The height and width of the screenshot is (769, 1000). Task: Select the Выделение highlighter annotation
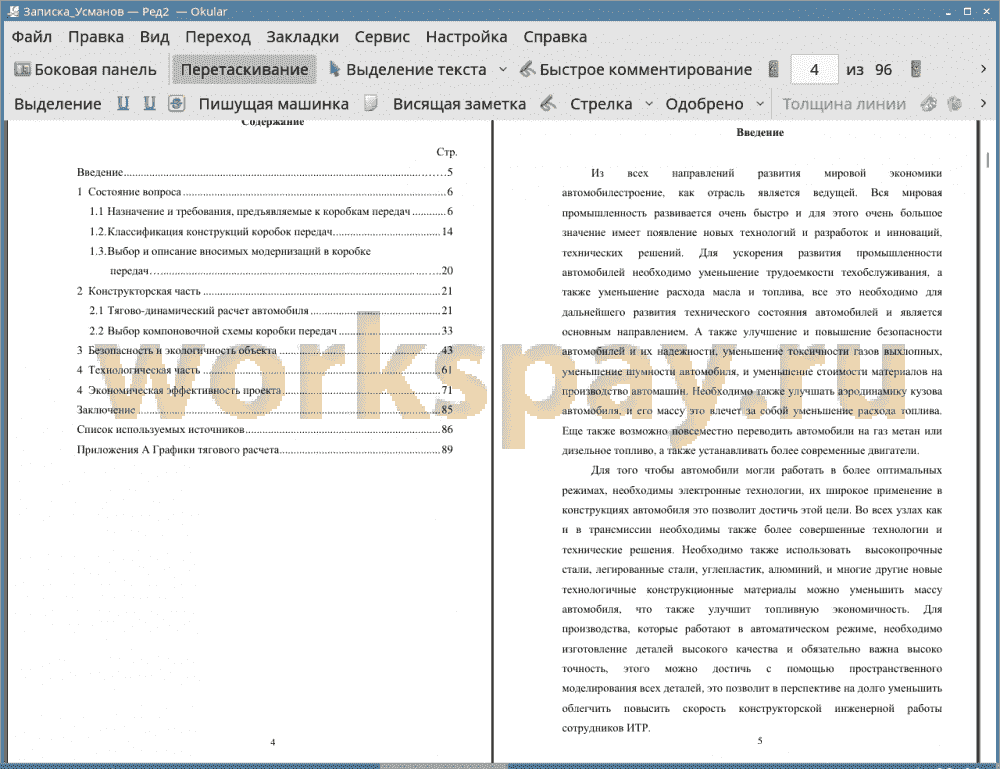57,104
